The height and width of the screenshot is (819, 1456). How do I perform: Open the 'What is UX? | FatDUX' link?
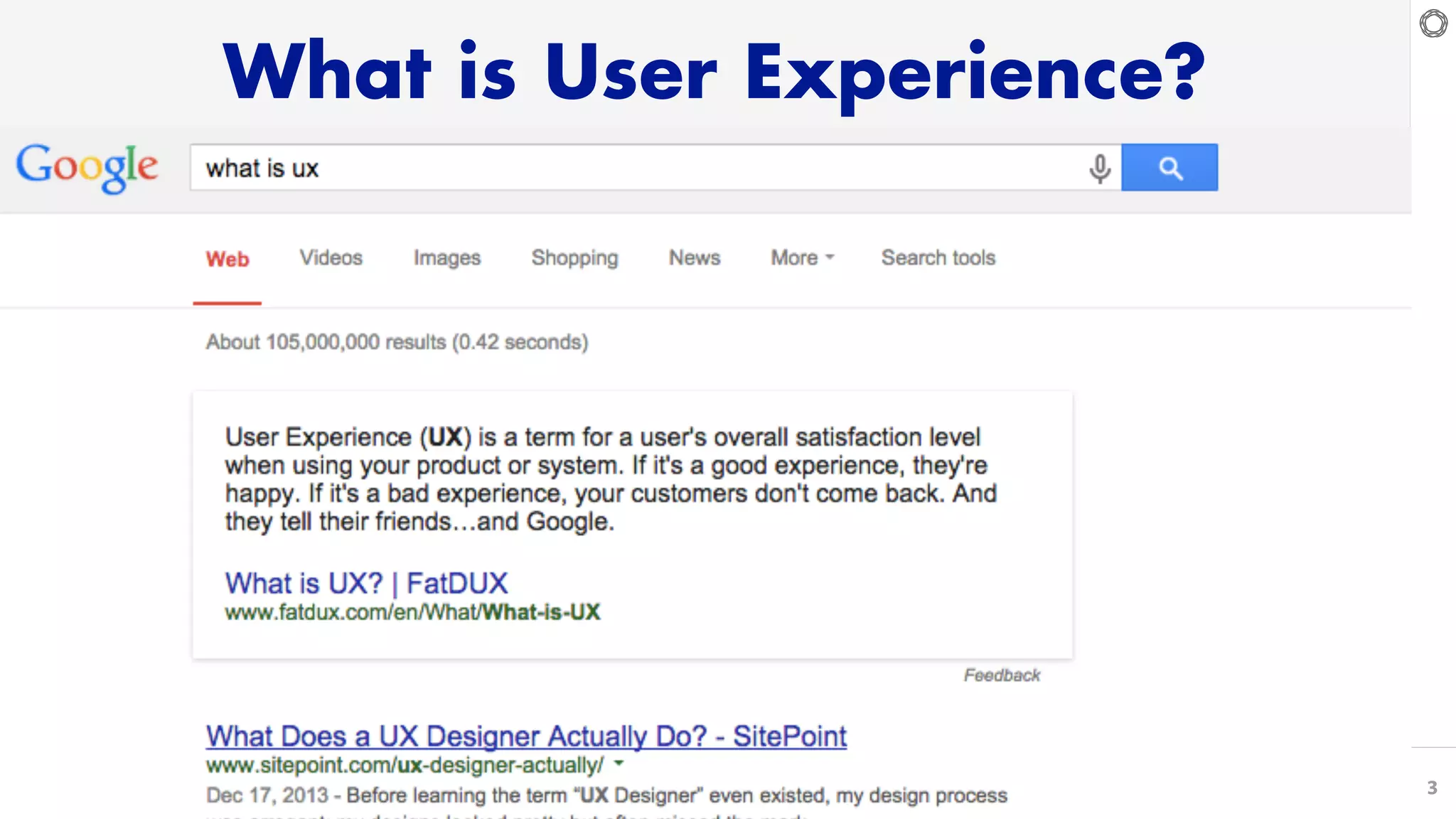(x=366, y=583)
